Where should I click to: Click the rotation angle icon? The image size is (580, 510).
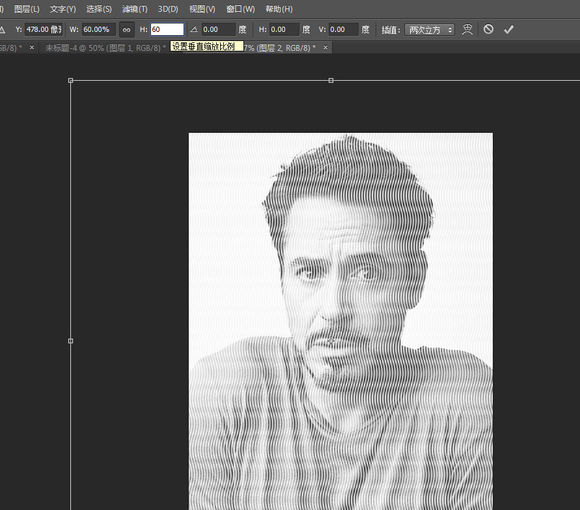tap(194, 29)
